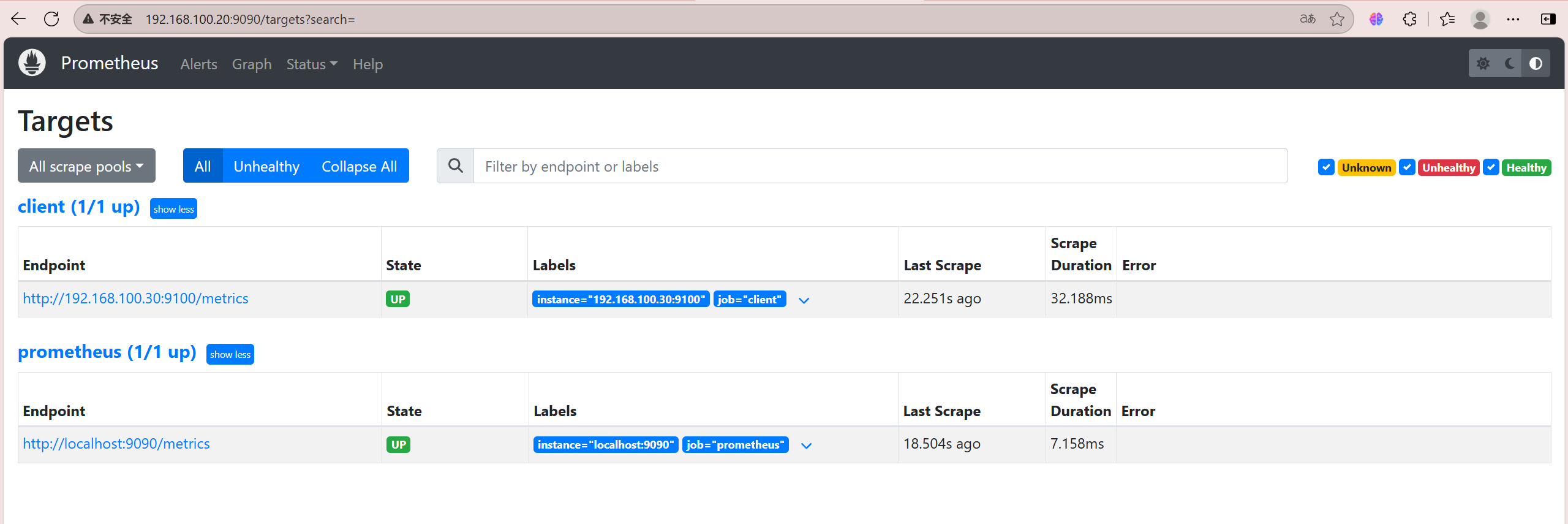Viewport: 1568px width, 524px height.
Task: Open the Help nav item
Action: click(x=367, y=64)
